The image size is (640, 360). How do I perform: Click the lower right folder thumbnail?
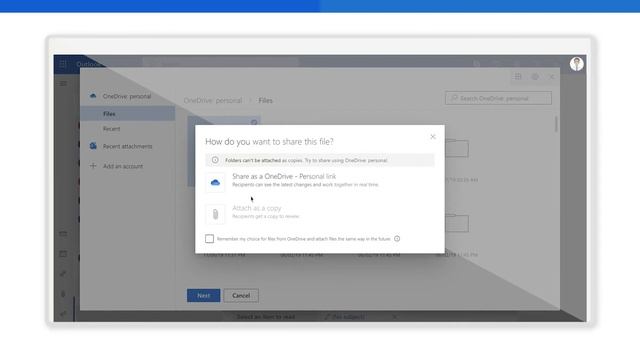tap(457, 223)
